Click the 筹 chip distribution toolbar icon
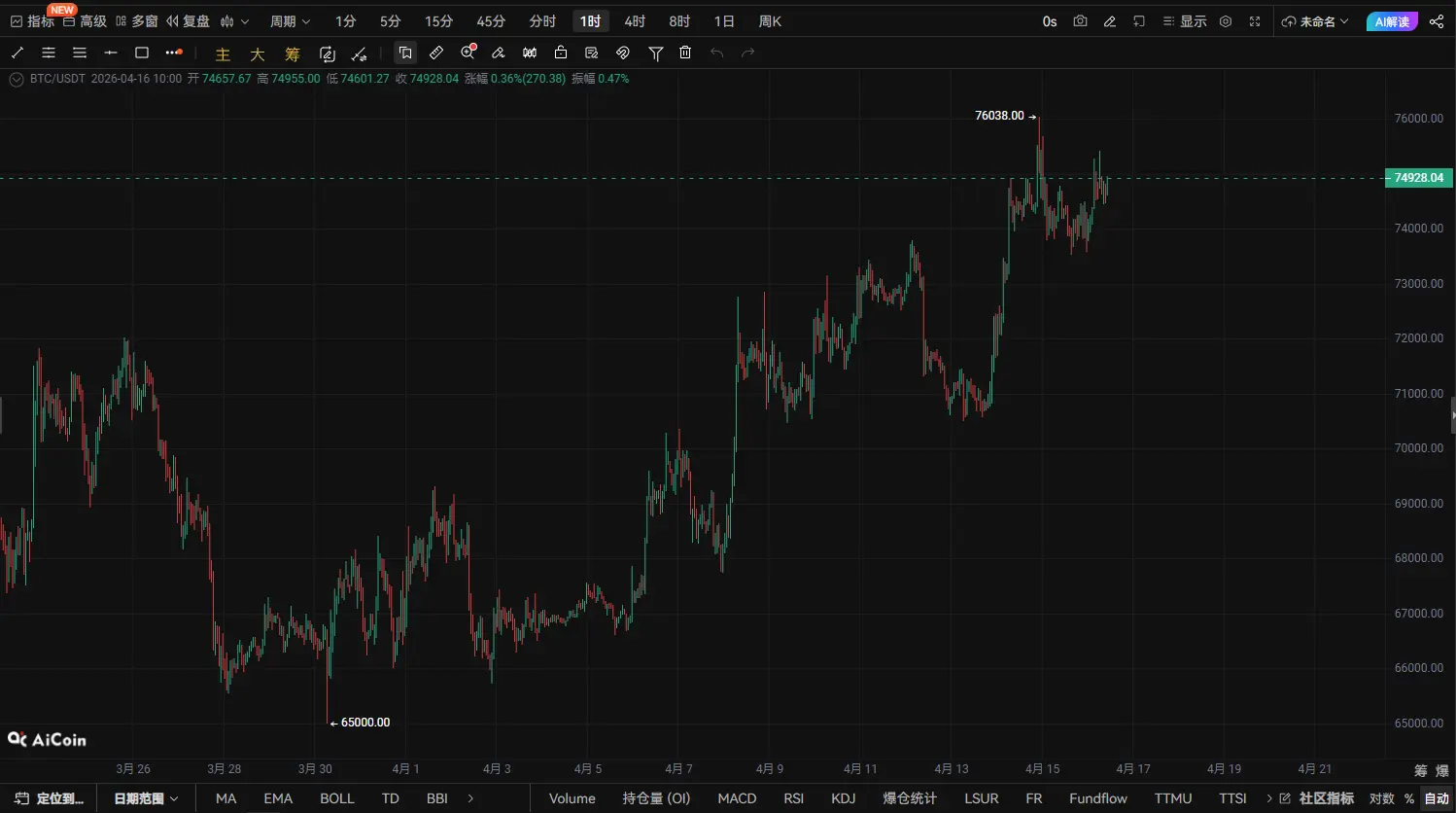Viewport: 1456px width, 813px height. 293,54
